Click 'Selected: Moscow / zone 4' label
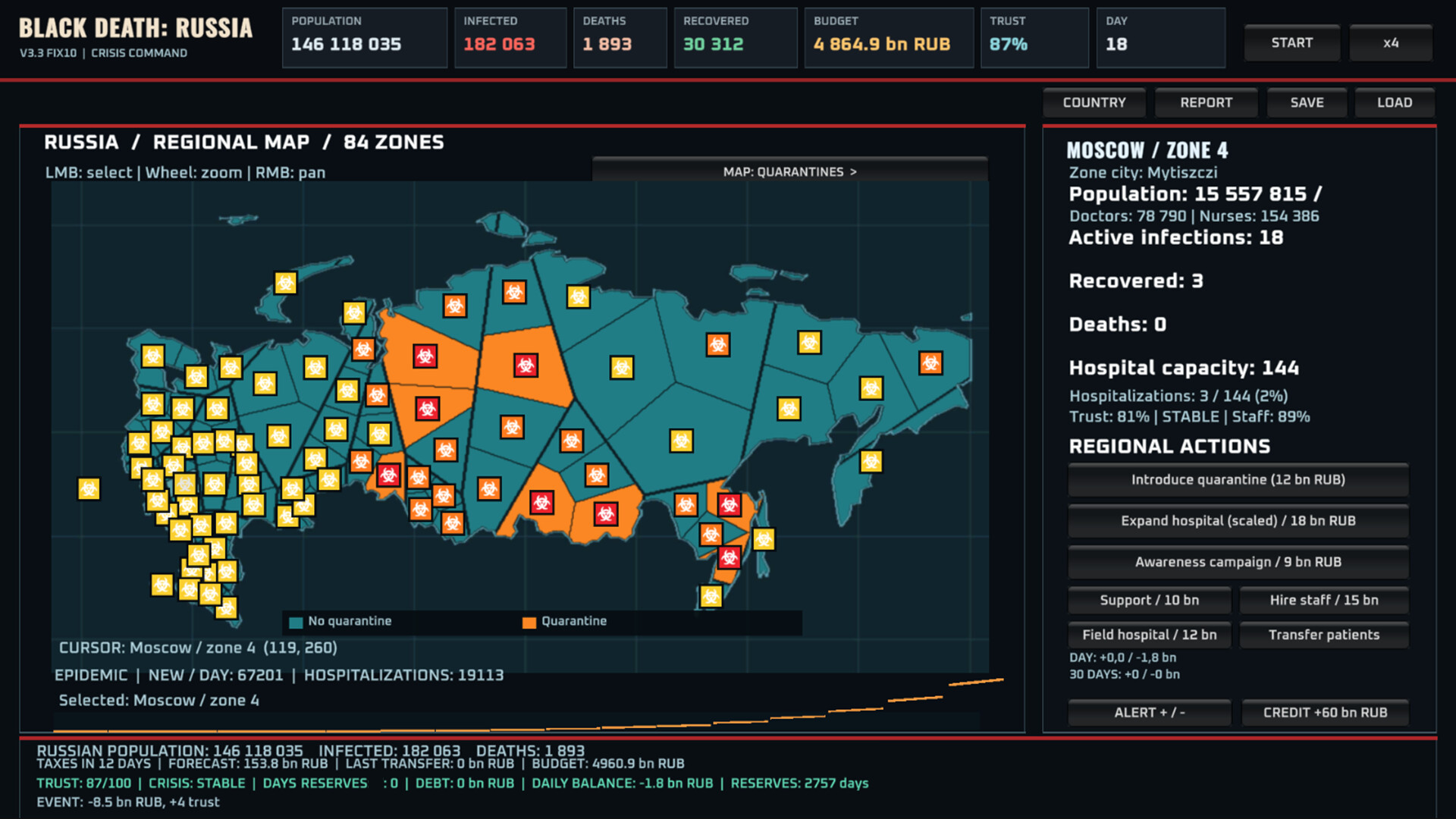Screen dimensions: 1456x819 pos(159,701)
